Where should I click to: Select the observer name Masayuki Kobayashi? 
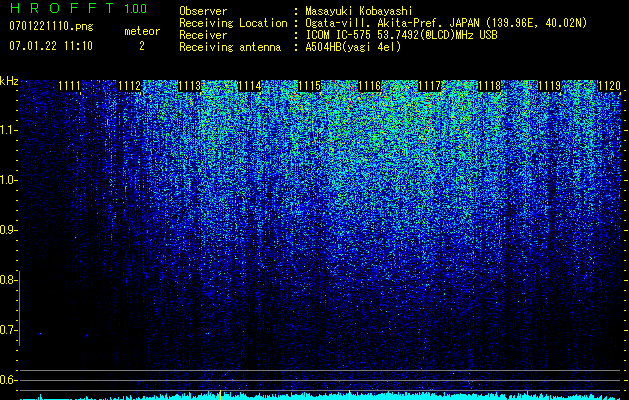coord(359,11)
